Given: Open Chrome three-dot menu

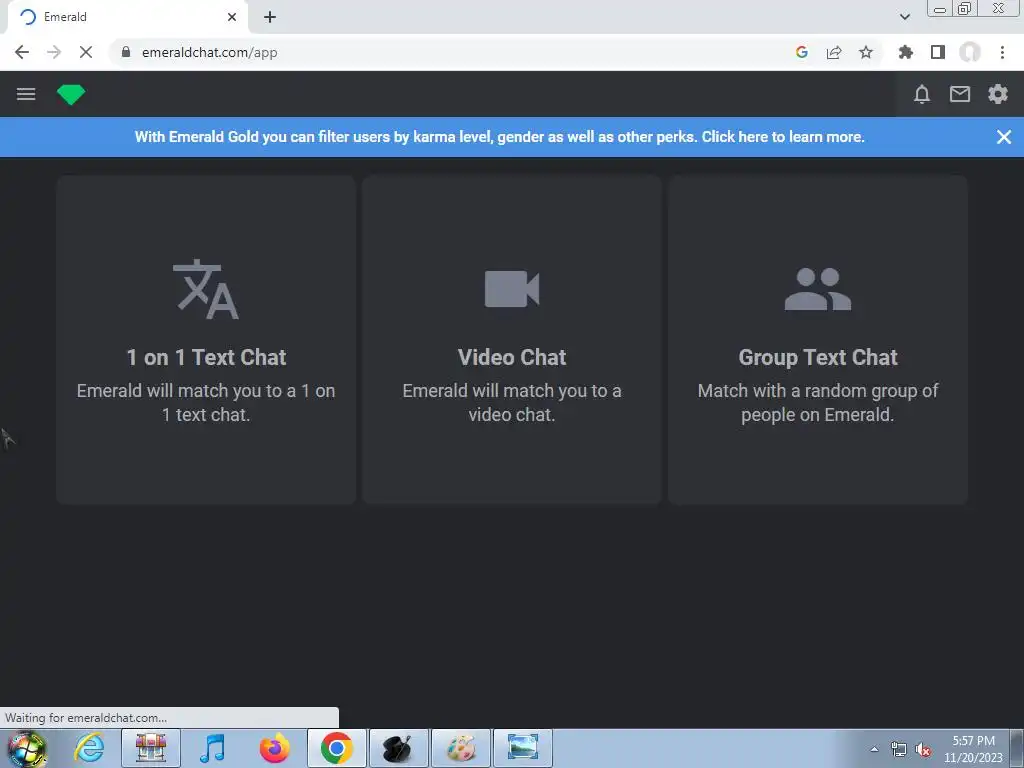Looking at the screenshot, I should 1002,52.
